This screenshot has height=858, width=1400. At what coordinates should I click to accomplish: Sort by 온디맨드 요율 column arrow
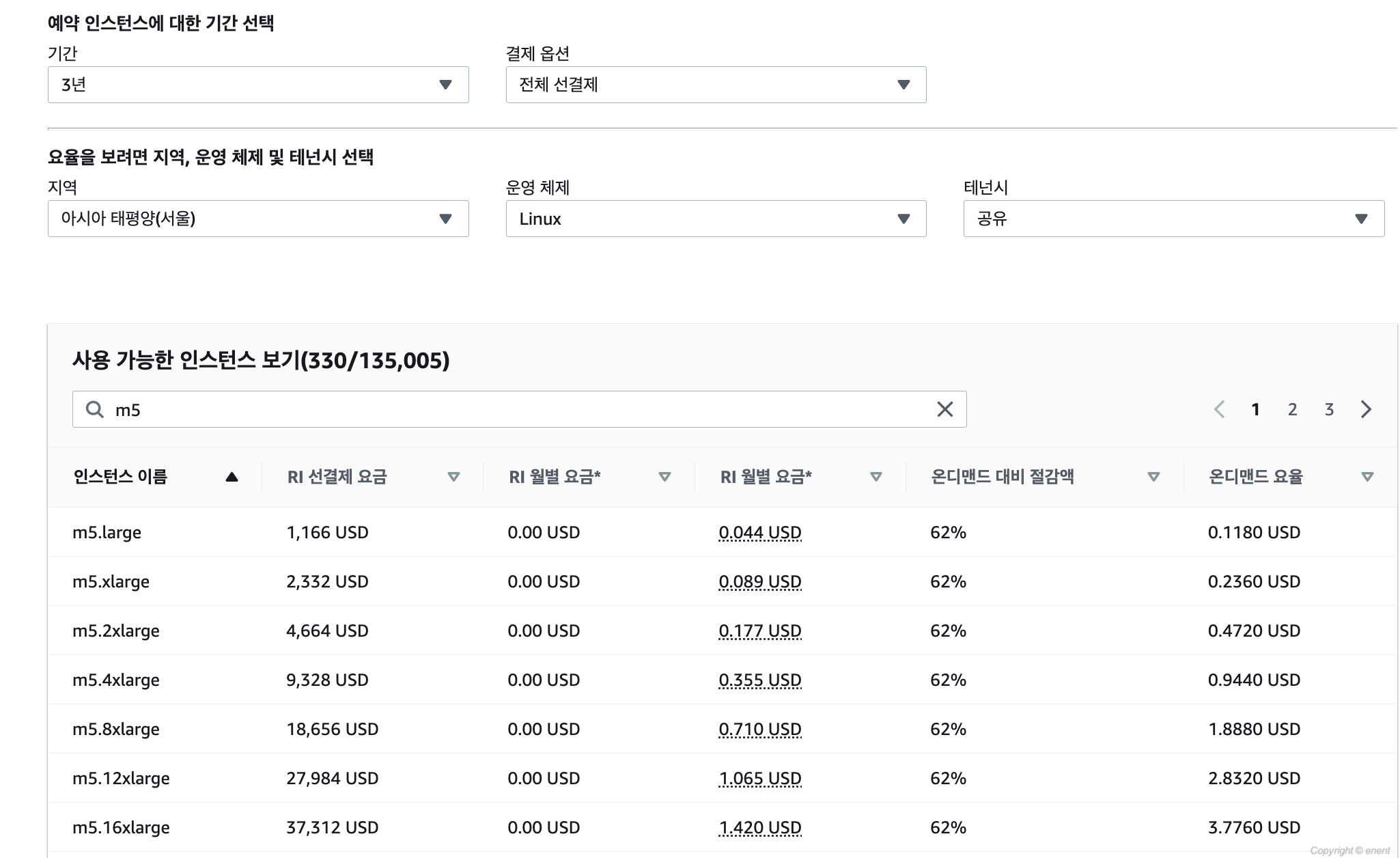coord(1367,477)
